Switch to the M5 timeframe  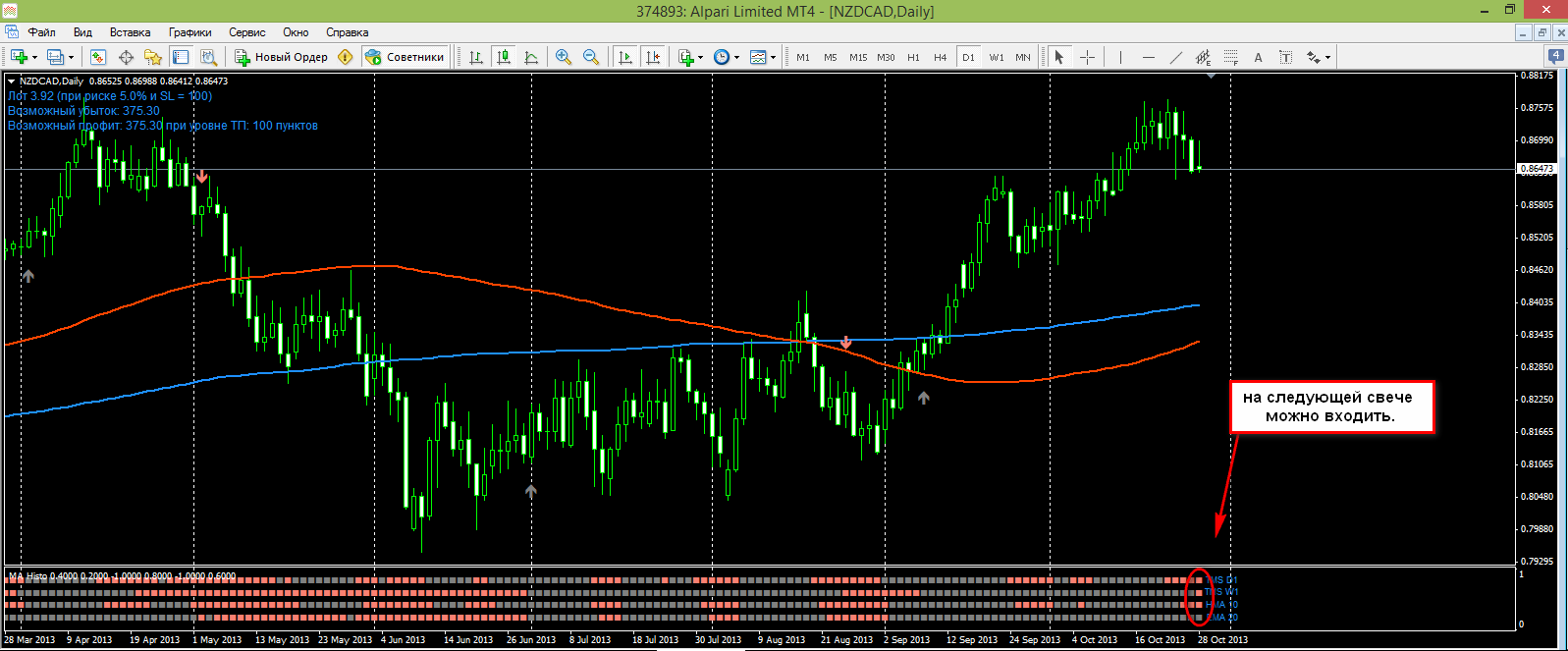[831, 57]
